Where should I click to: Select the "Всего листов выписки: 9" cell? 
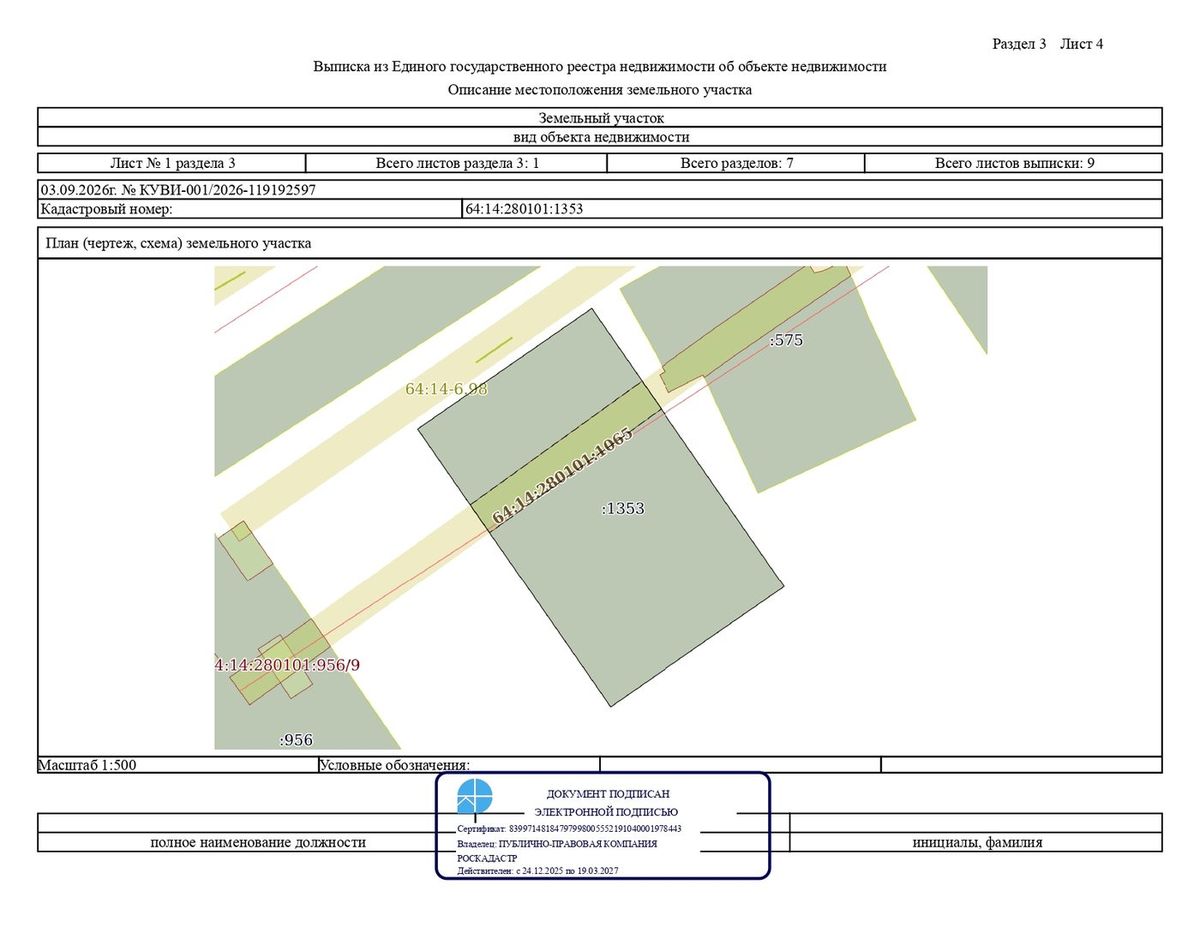coord(1014,163)
